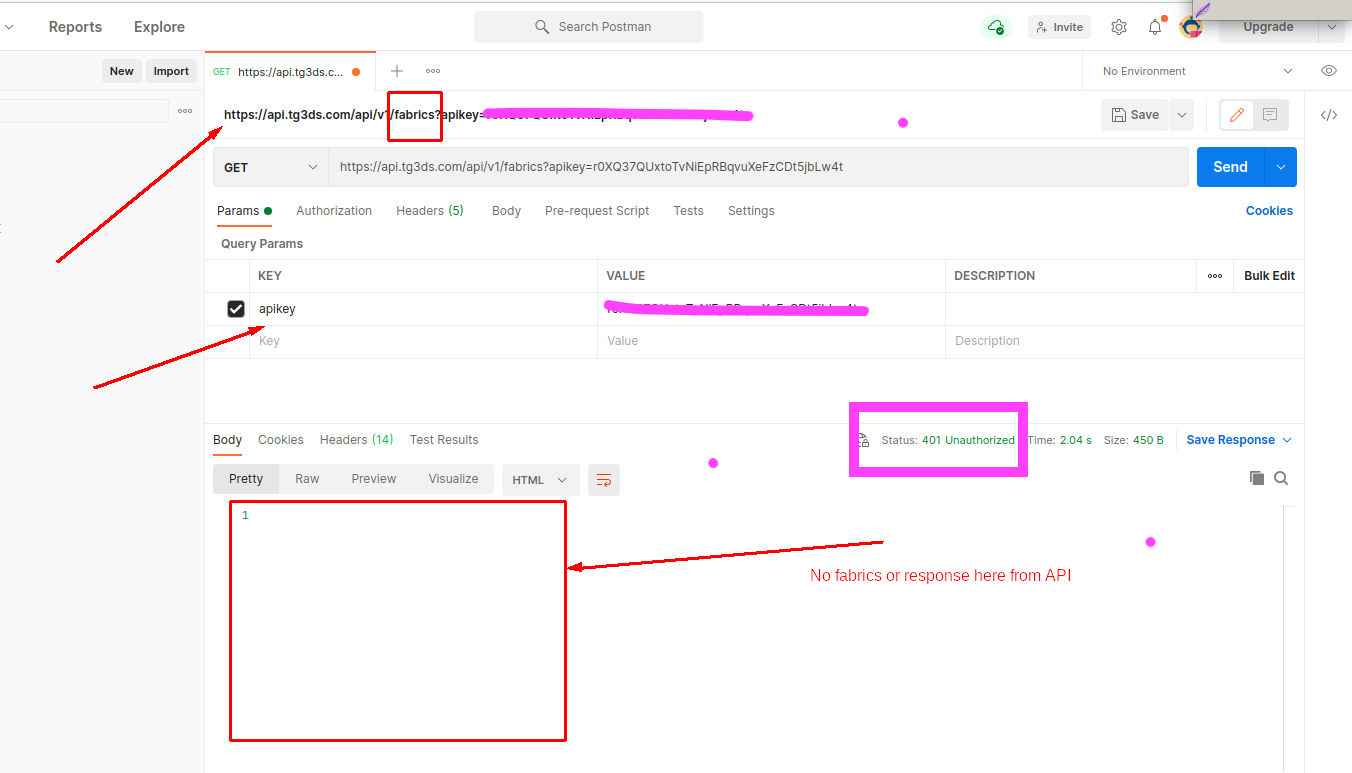Open the No Environment dropdown
Viewport: 1352px width, 773px height.
click(1197, 71)
